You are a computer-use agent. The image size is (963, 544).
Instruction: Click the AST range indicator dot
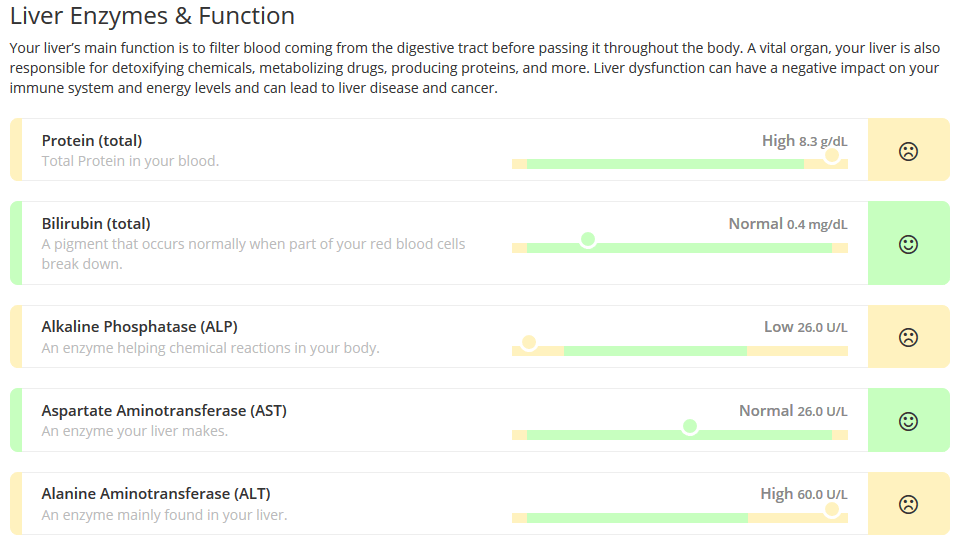tap(690, 426)
